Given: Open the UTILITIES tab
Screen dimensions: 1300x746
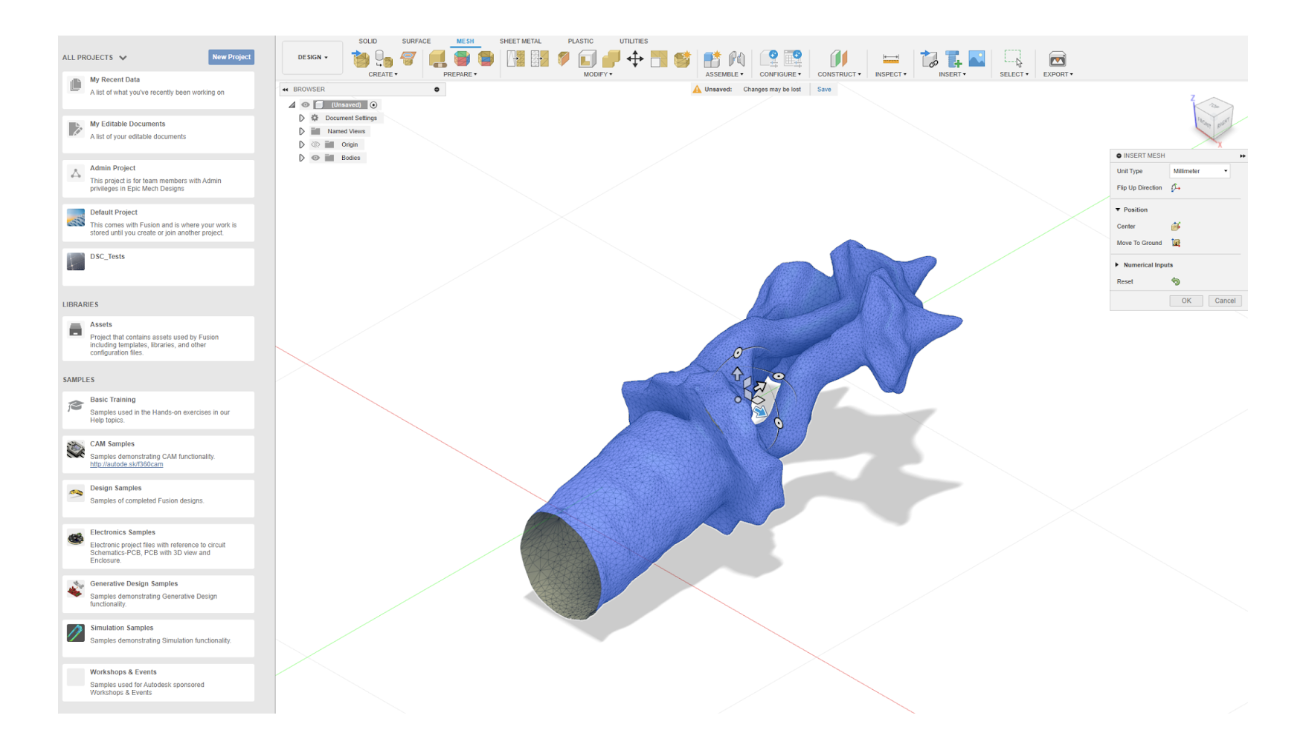Looking at the screenshot, I should [x=633, y=41].
